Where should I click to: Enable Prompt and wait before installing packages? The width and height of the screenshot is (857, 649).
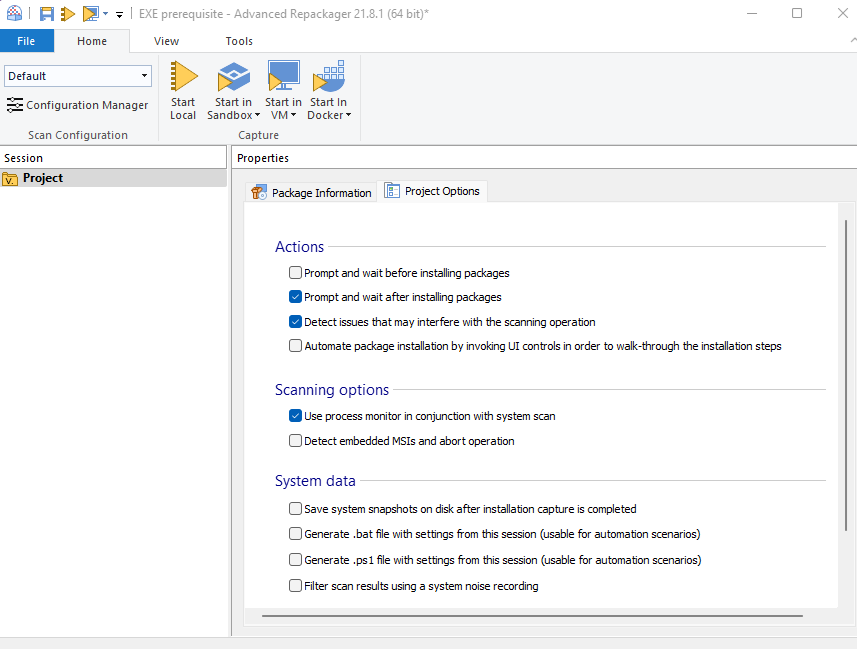tap(295, 272)
